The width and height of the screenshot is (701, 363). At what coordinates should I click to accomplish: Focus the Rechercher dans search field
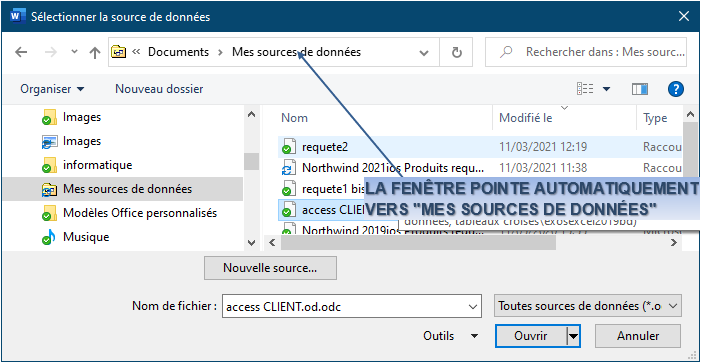tap(586, 52)
